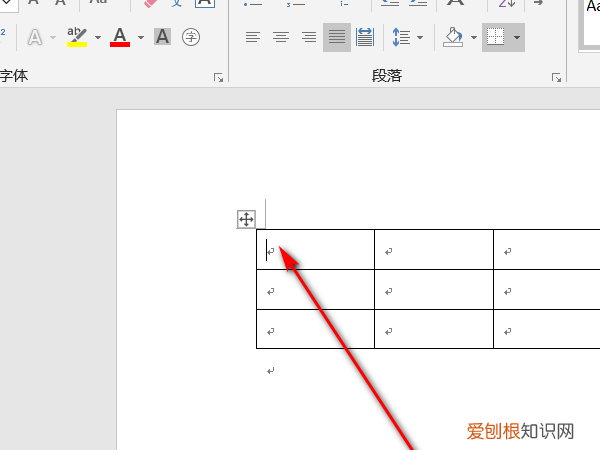Click the paint bucket Shading icon

[x=453, y=37]
